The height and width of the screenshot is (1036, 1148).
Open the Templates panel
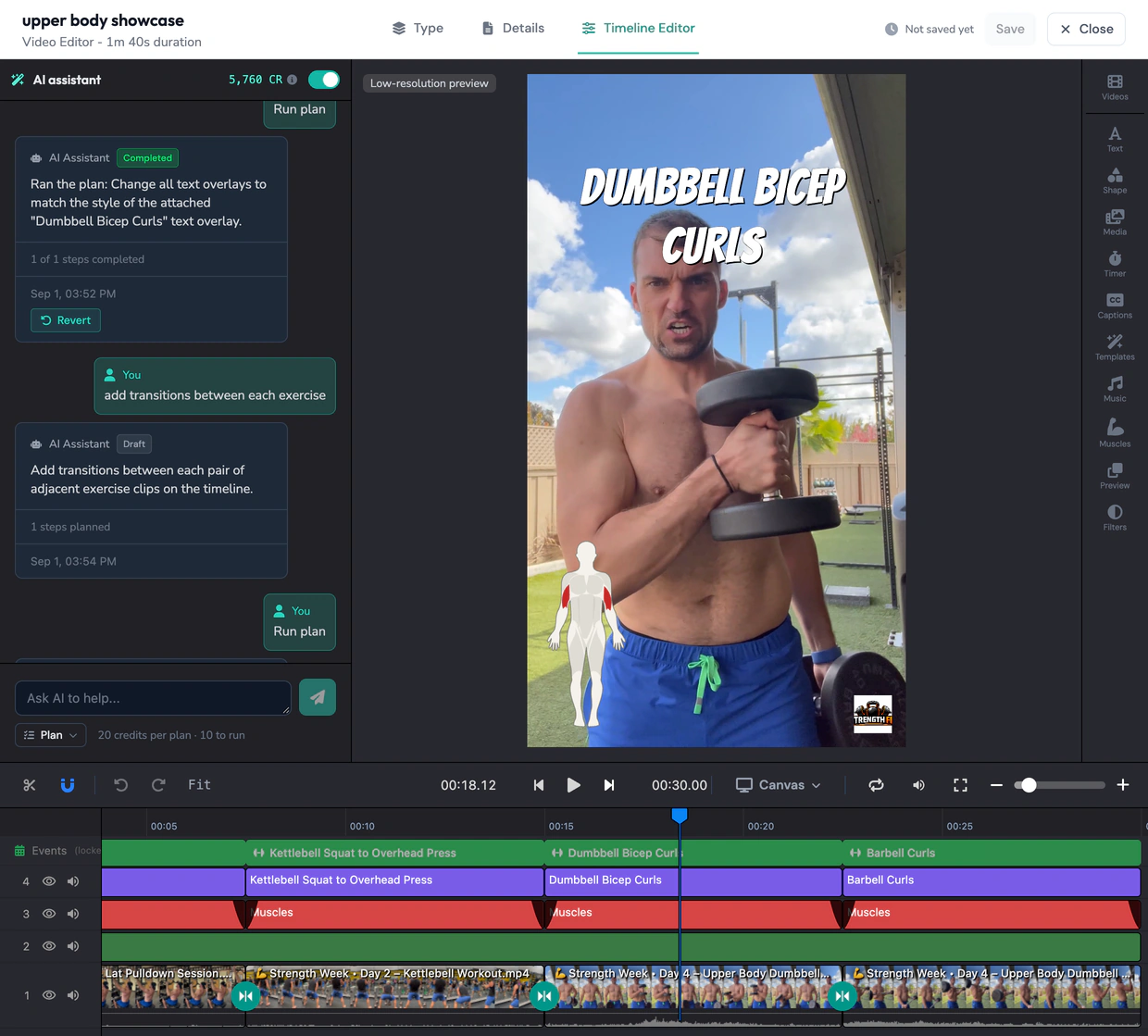pyautogui.click(x=1115, y=347)
